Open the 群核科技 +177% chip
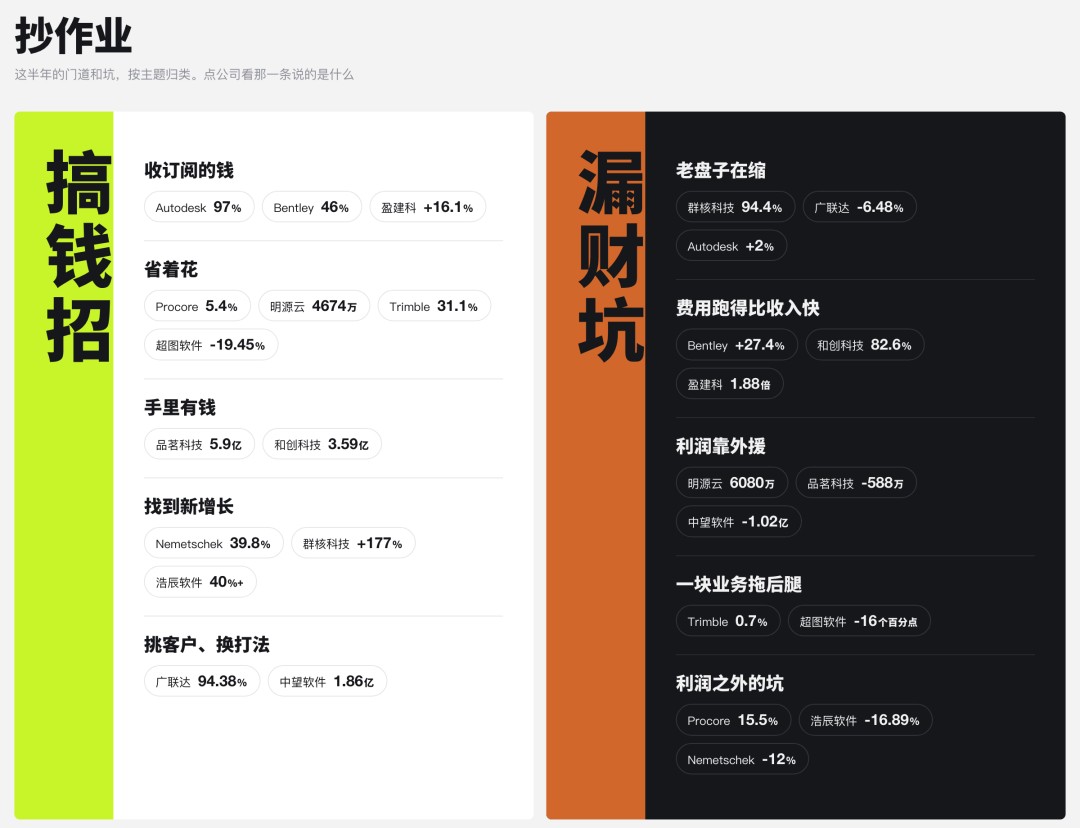This screenshot has width=1080, height=828. point(353,544)
